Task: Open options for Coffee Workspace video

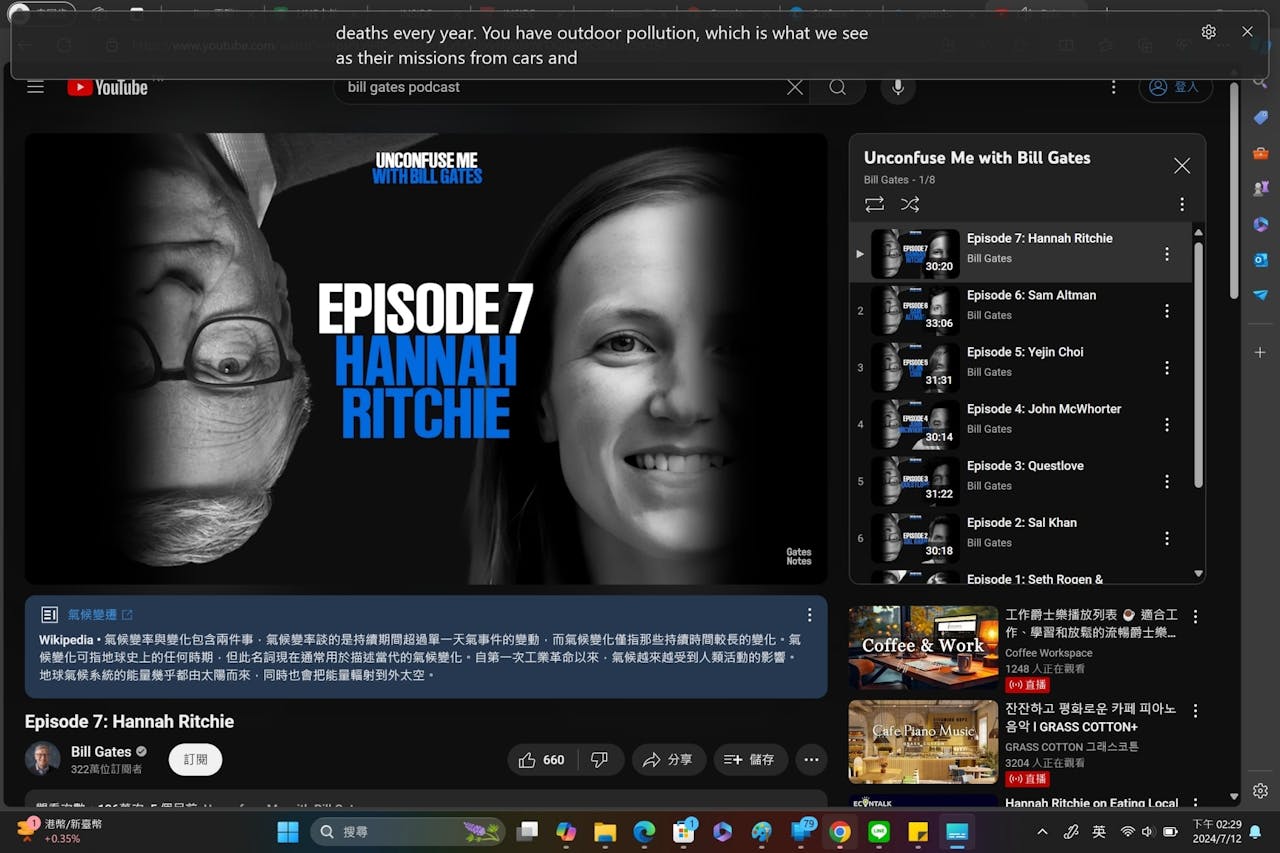Action: point(1195,616)
